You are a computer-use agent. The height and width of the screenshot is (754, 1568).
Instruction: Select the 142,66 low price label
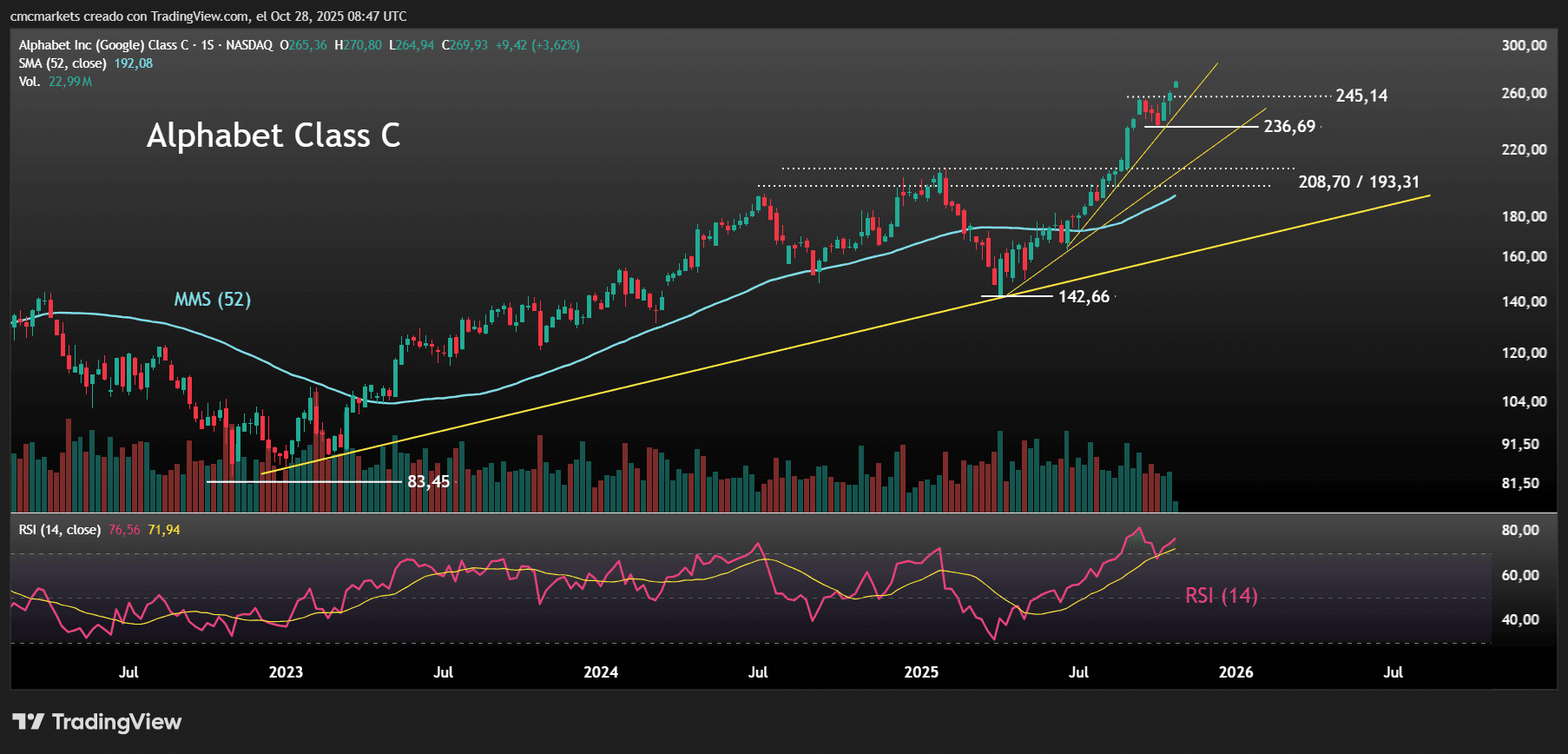[x=1084, y=297]
